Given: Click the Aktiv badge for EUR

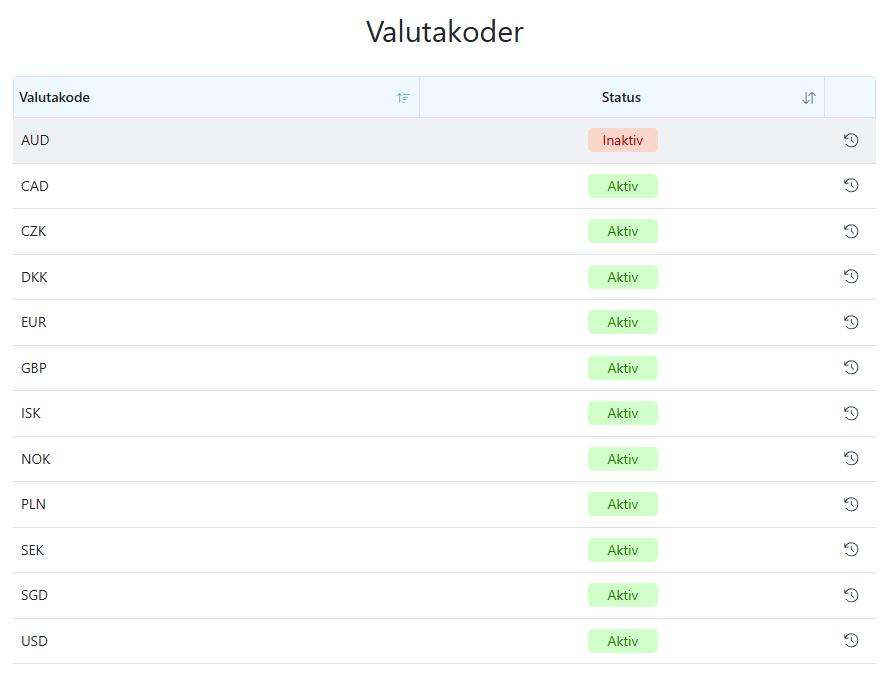Looking at the screenshot, I should point(623,322).
